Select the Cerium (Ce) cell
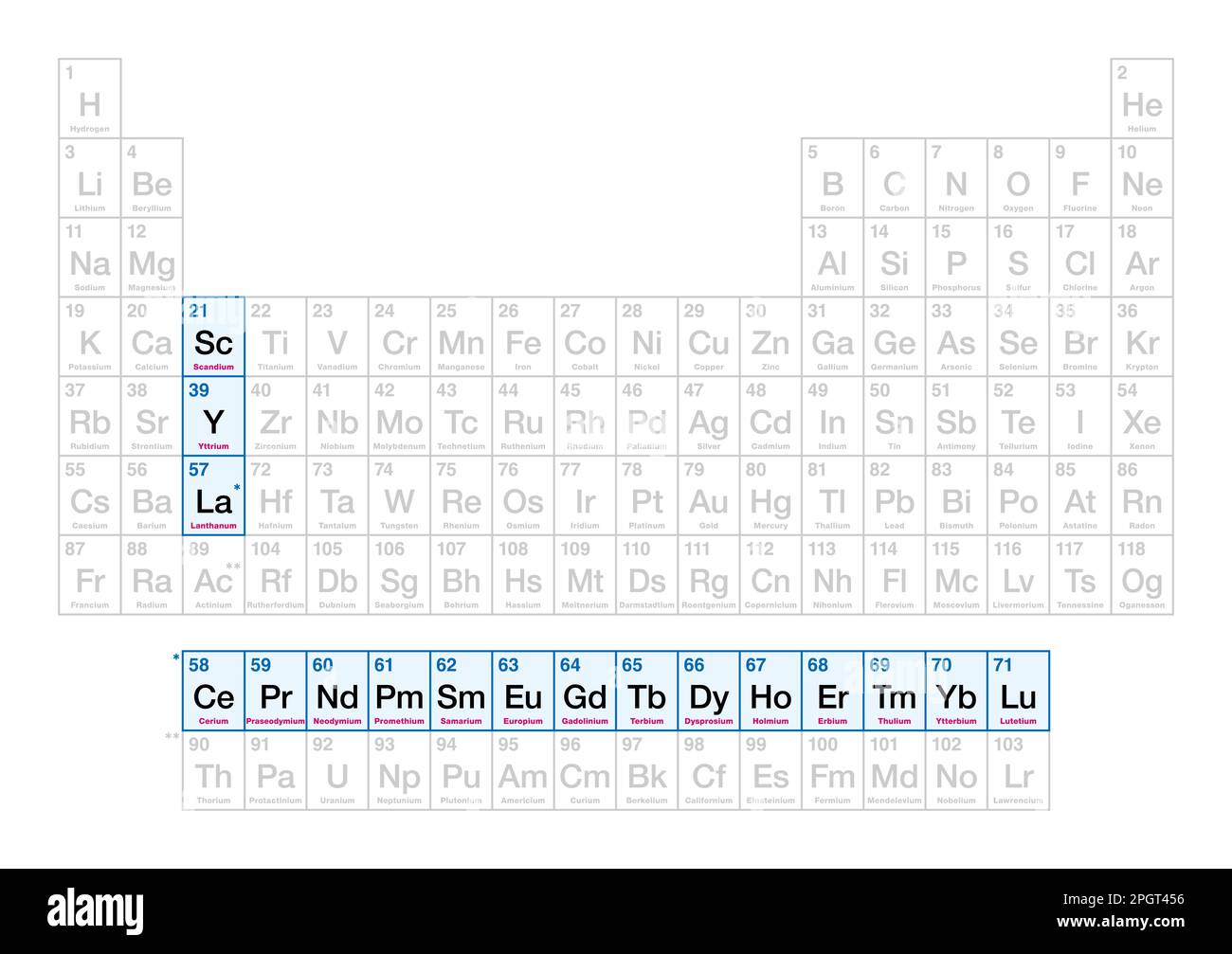 [213, 691]
